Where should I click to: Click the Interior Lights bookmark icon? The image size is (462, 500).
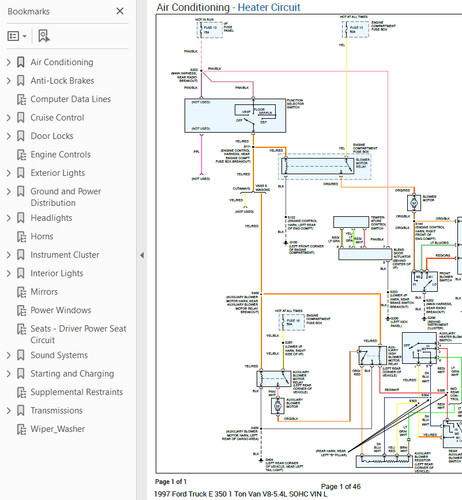pos(21,273)
